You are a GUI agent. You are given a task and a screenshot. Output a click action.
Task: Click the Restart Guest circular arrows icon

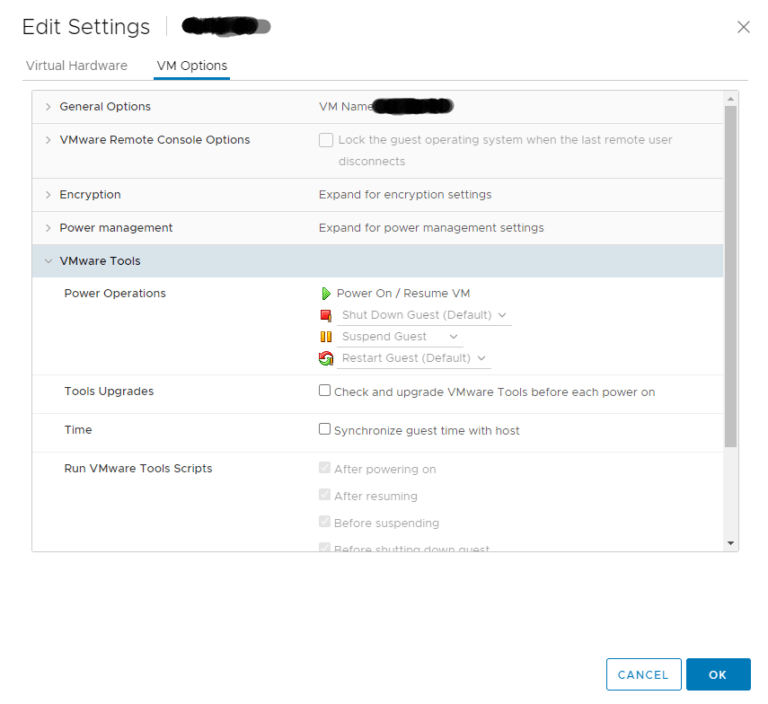point(326,358)
